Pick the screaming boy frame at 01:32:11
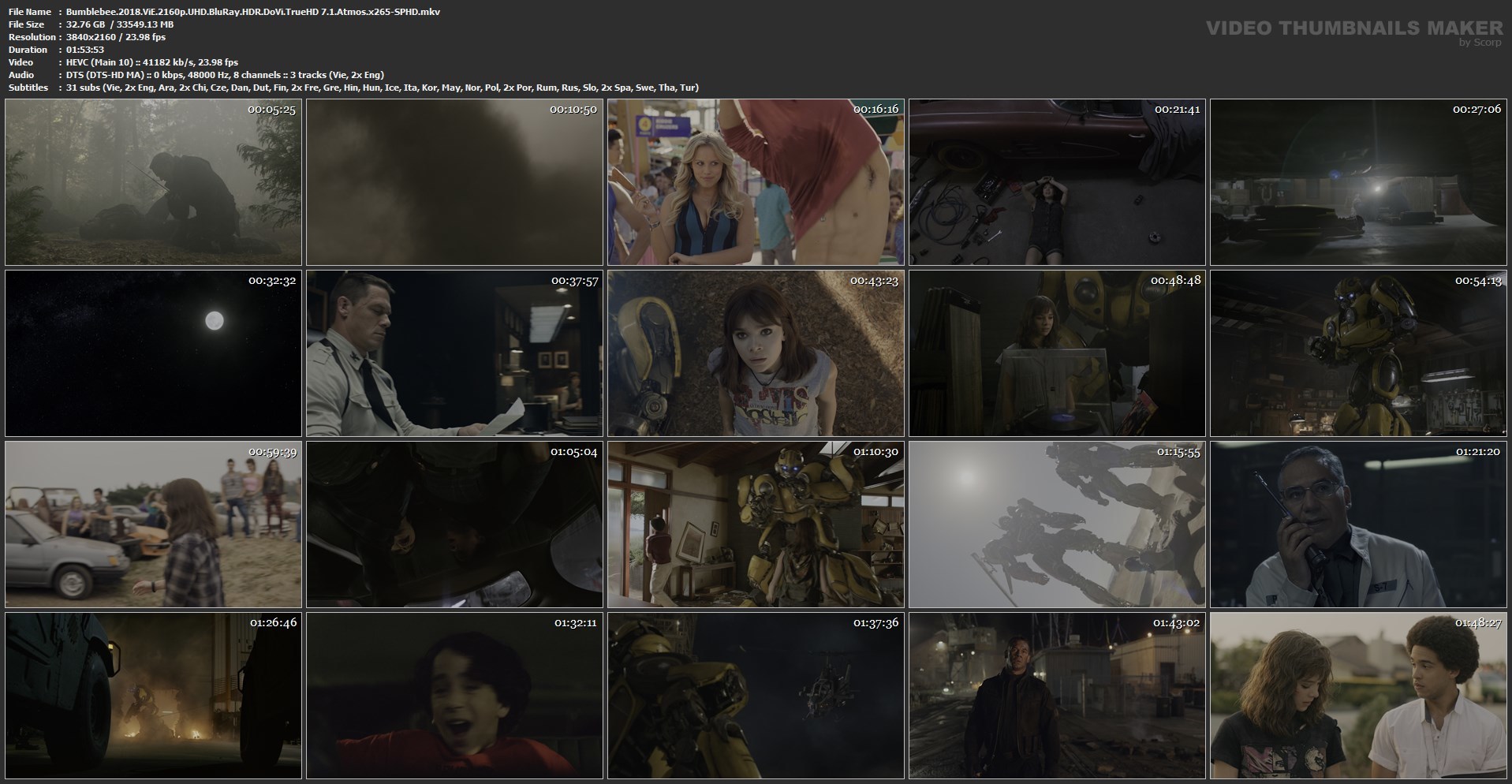The width and height of the screenshot is (1512, 784). 454,696
